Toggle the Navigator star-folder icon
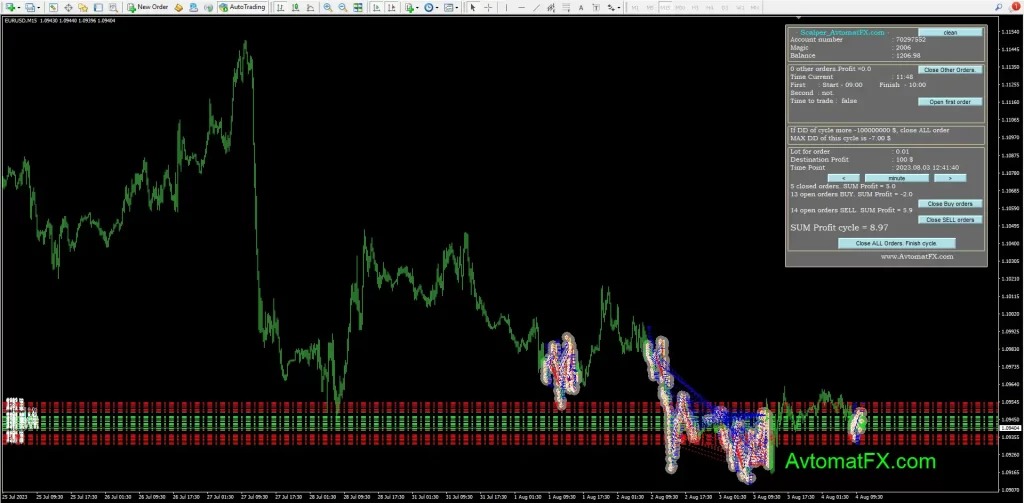This screenshot has height=503, width=1024. point(83,7)
